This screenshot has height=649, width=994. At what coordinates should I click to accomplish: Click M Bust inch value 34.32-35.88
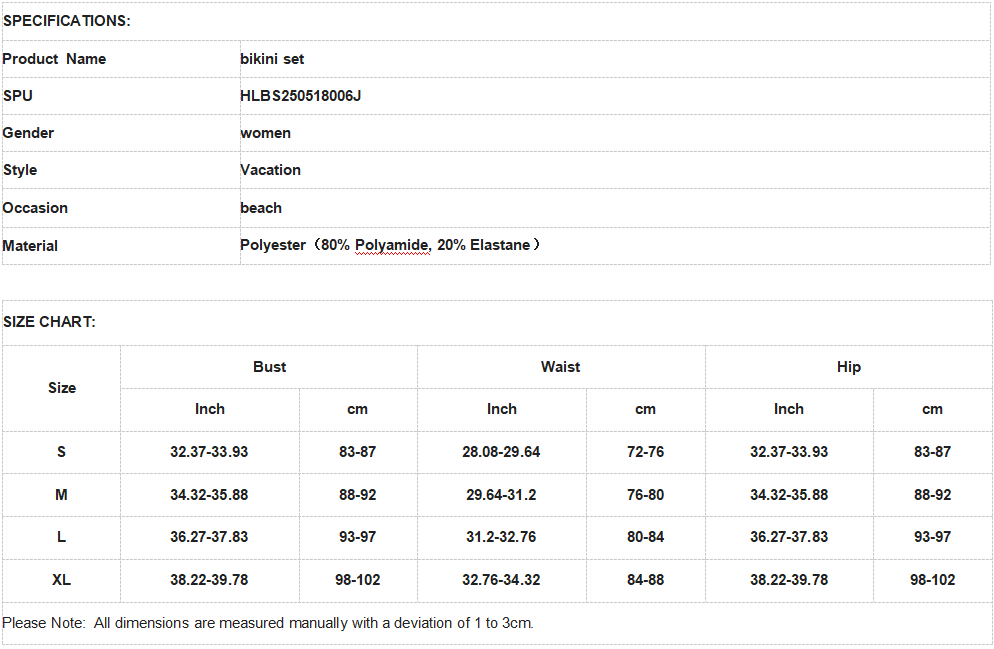coord(209,495)
